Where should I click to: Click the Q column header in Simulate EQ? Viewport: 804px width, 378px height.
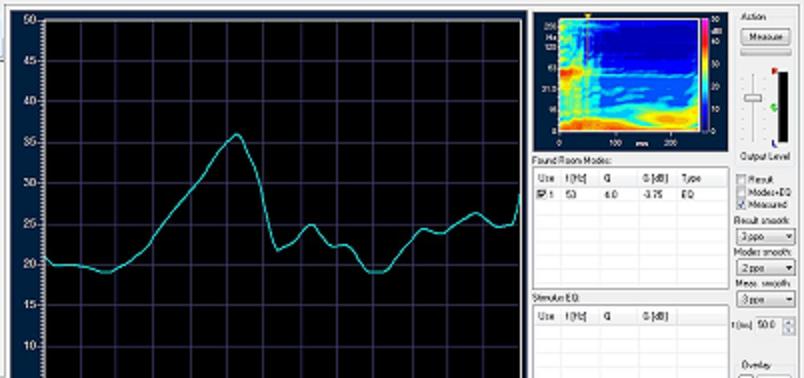click(x=607, y=316)
